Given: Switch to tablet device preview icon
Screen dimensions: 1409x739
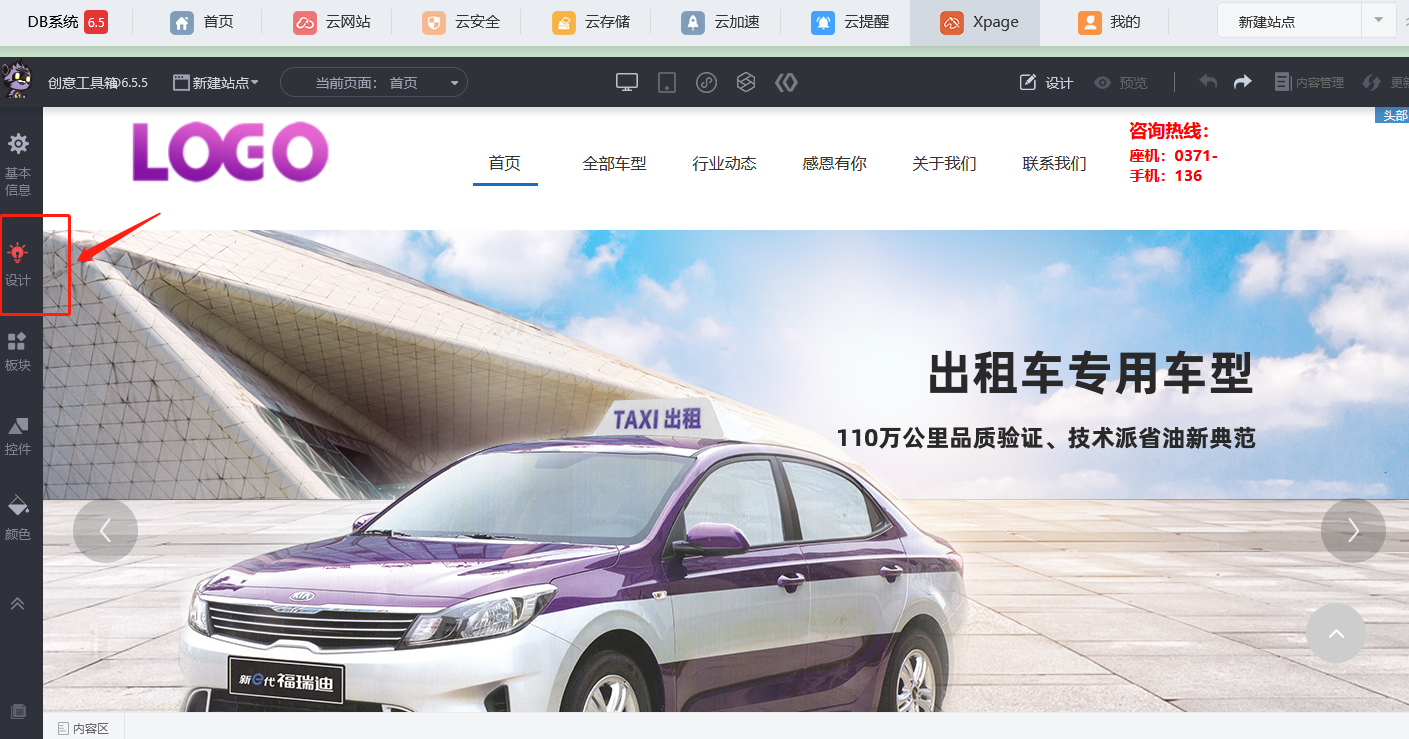Looking at the screenshot, I should point(667,83).
